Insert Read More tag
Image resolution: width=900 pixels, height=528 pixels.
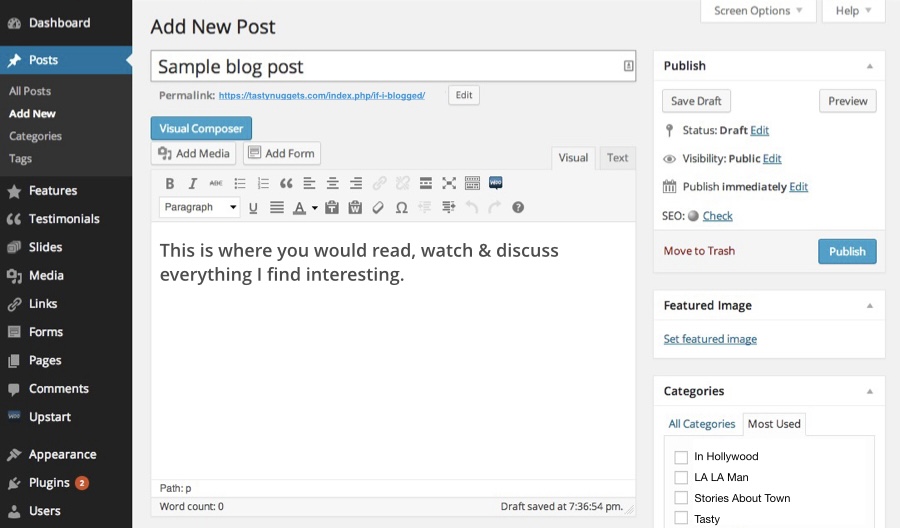click(x=426, y=184)
